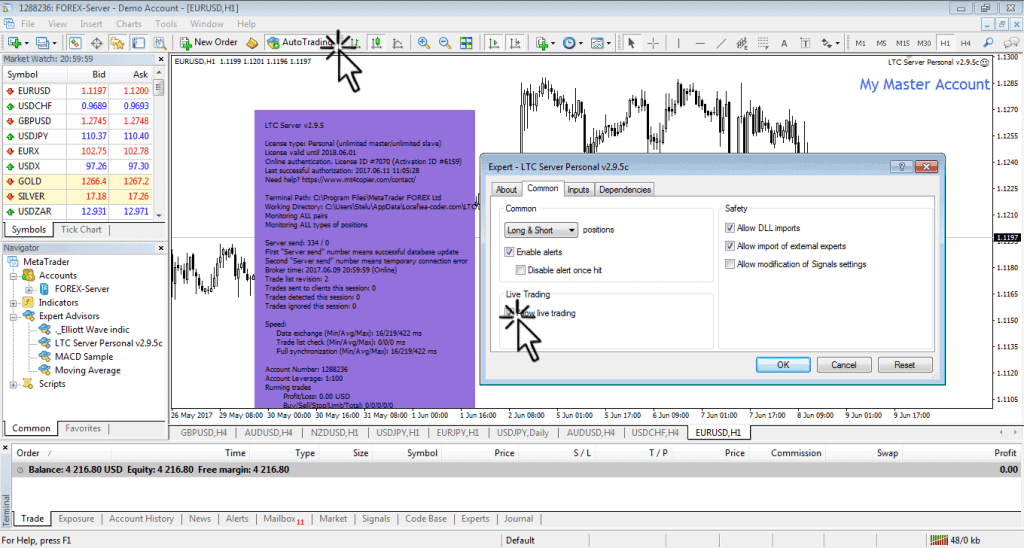Select the Fibonacci retracement tool

click(763, 43)
